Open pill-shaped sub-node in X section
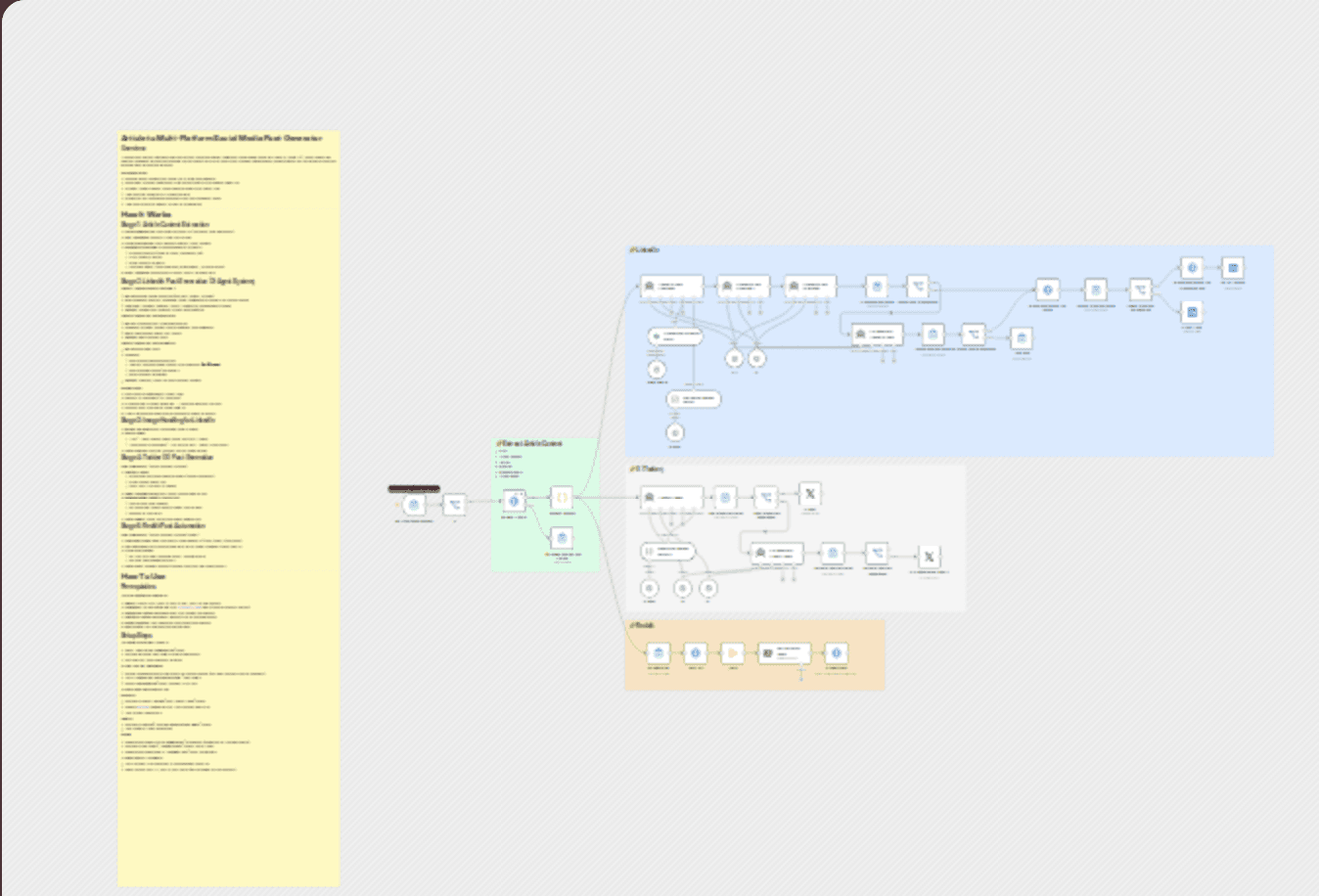1319x896 pixels. [668, 552]
